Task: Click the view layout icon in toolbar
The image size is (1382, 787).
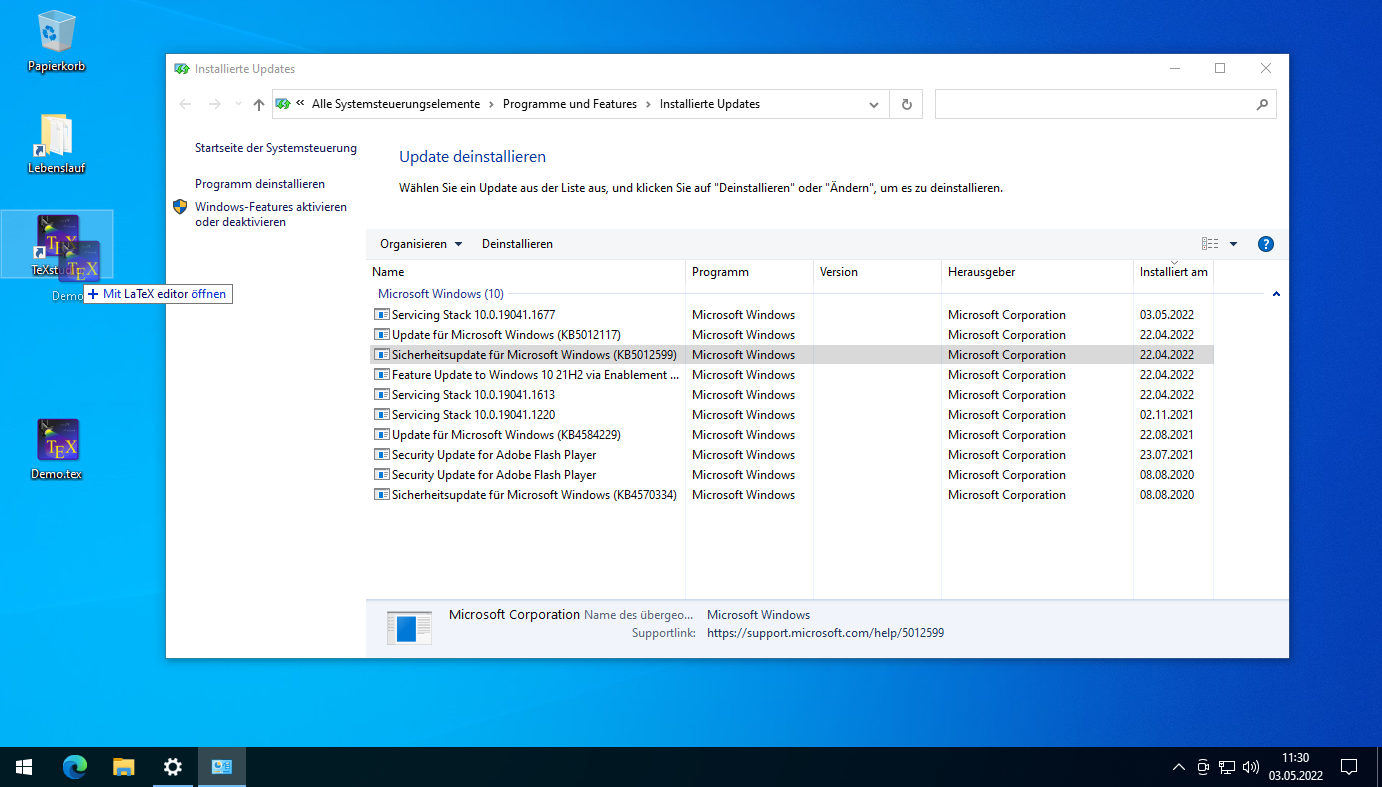Action: [x=1210, y=244]
